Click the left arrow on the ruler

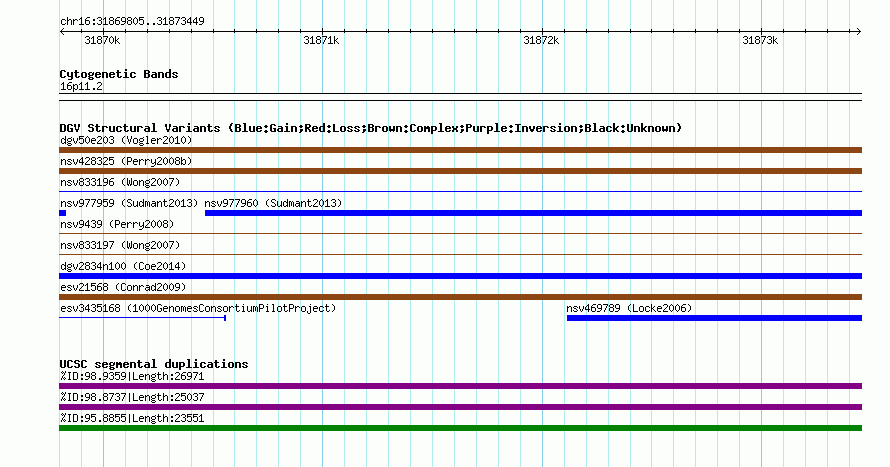62,32
